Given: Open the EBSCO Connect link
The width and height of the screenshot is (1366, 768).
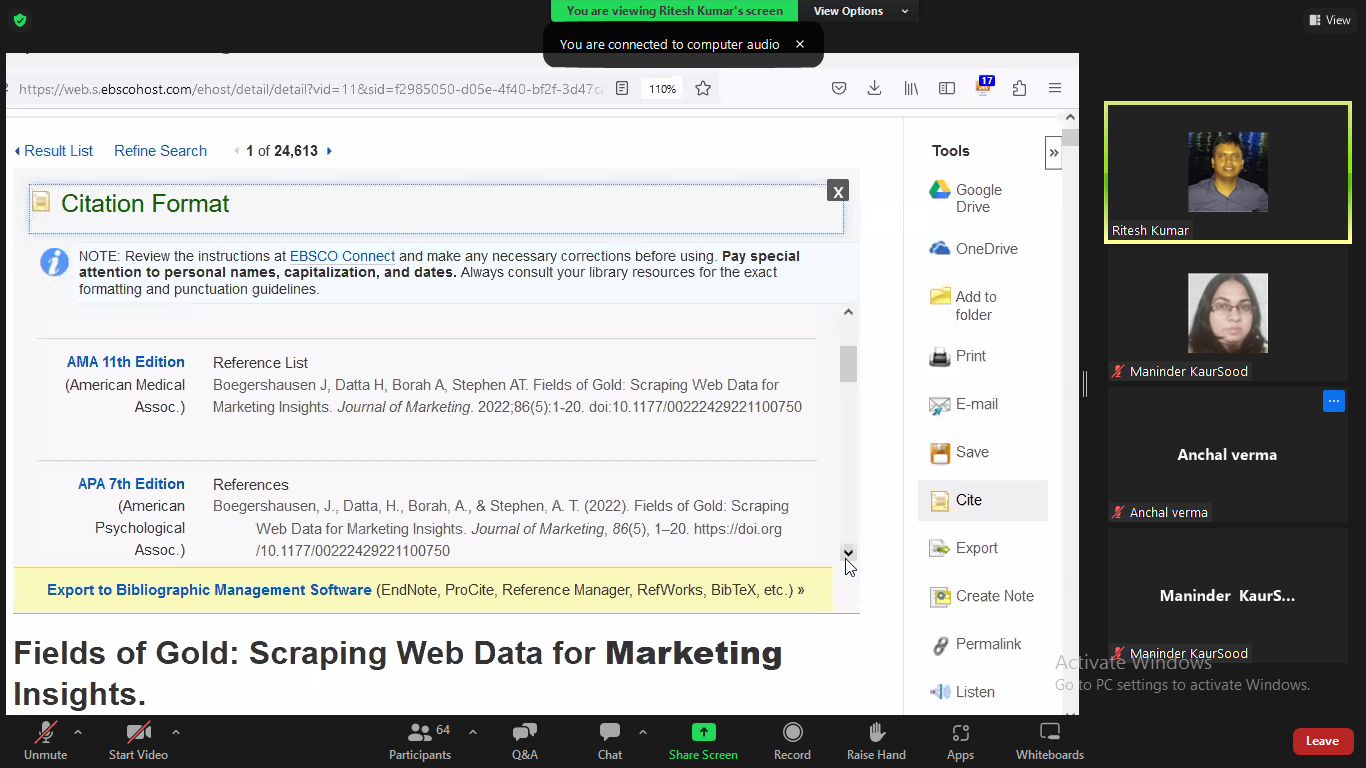Looking at the screenshot, I should coord(342,256).
